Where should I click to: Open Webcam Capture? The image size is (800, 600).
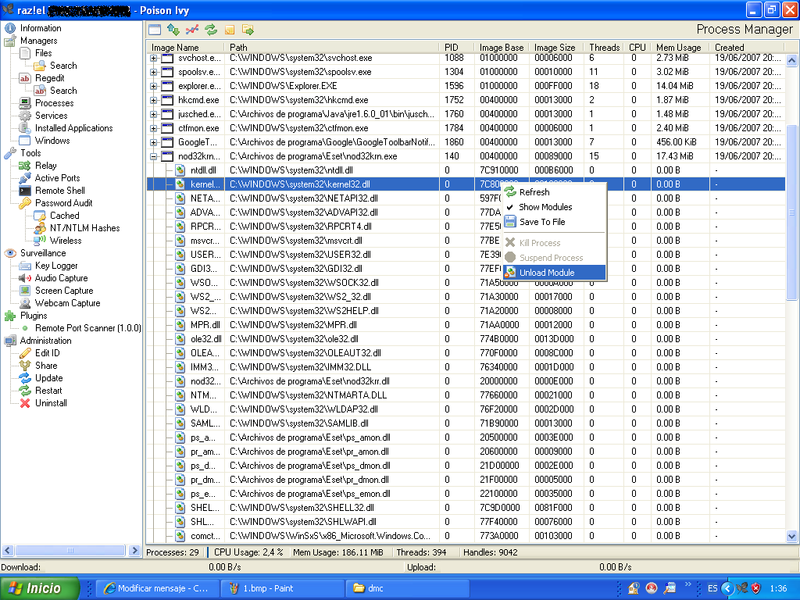pyautogui.click(x=67, y=303)
